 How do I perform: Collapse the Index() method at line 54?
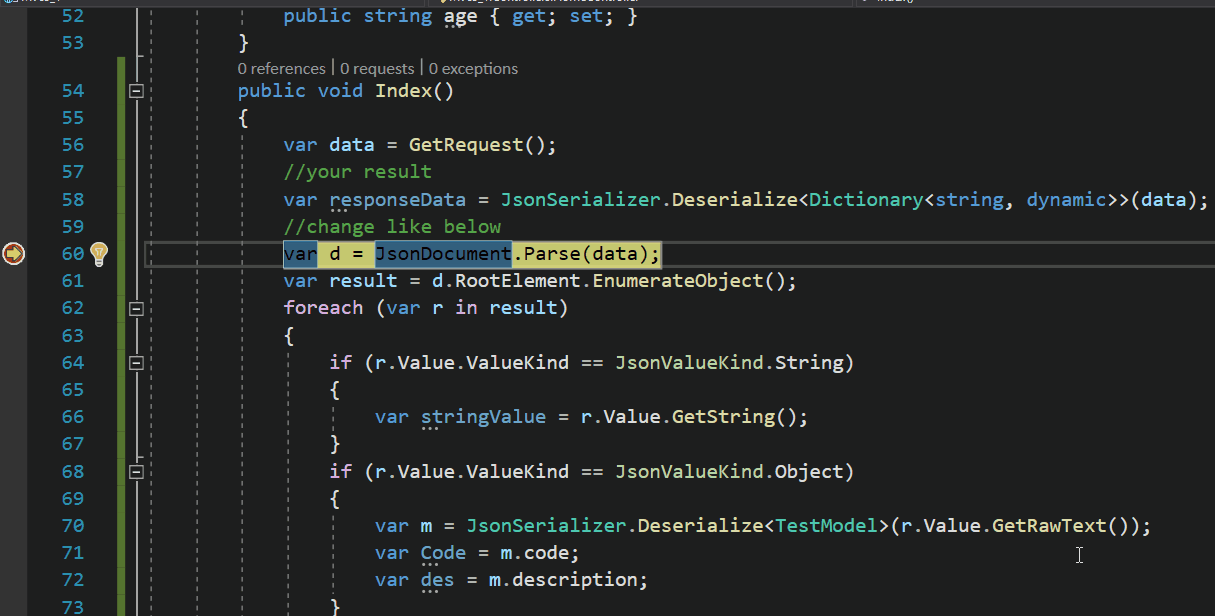click(136, 91)
